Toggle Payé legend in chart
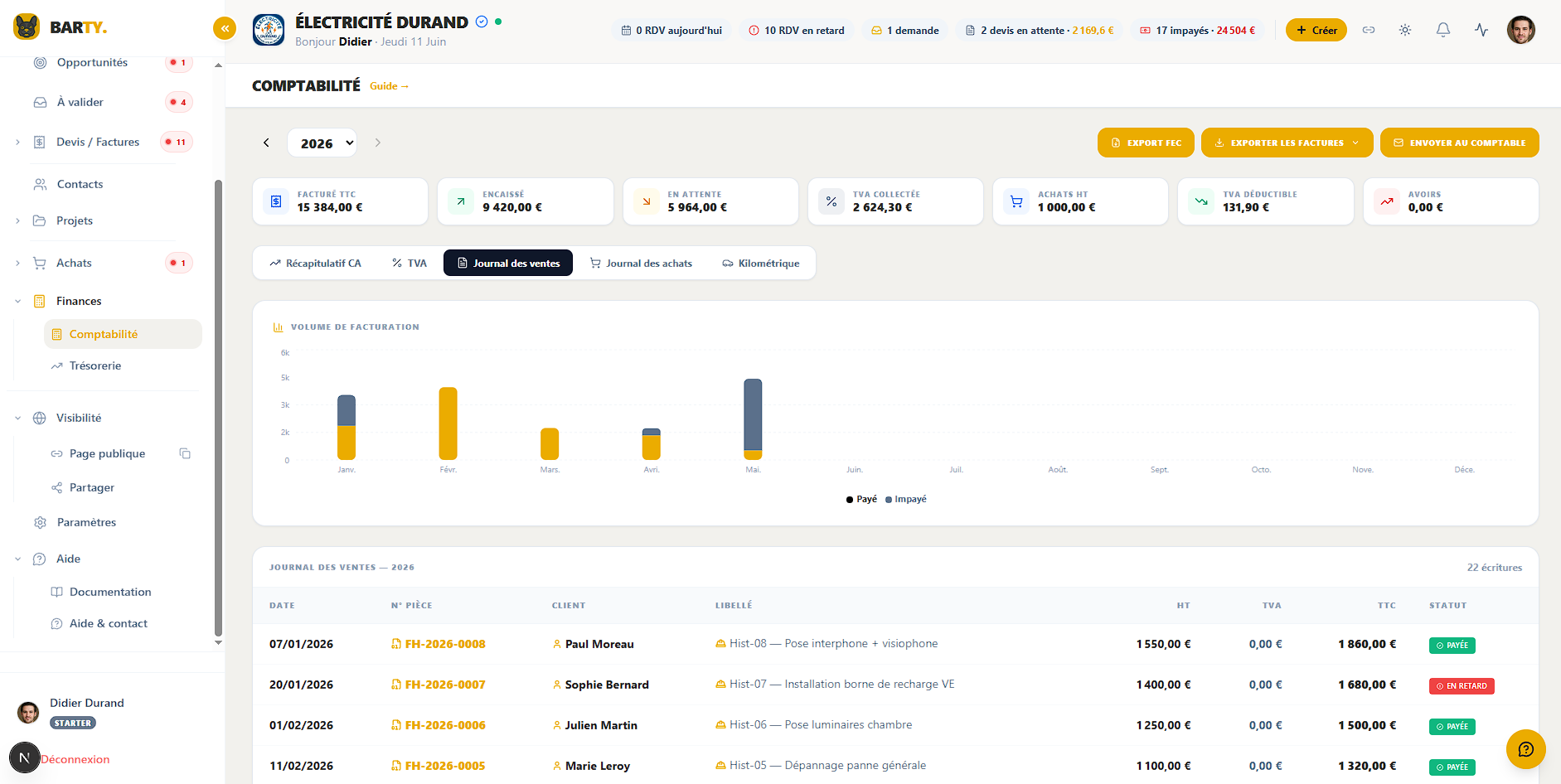This screenshot has height=784, width=1561. pyautogui.click(x=861, y=499)
